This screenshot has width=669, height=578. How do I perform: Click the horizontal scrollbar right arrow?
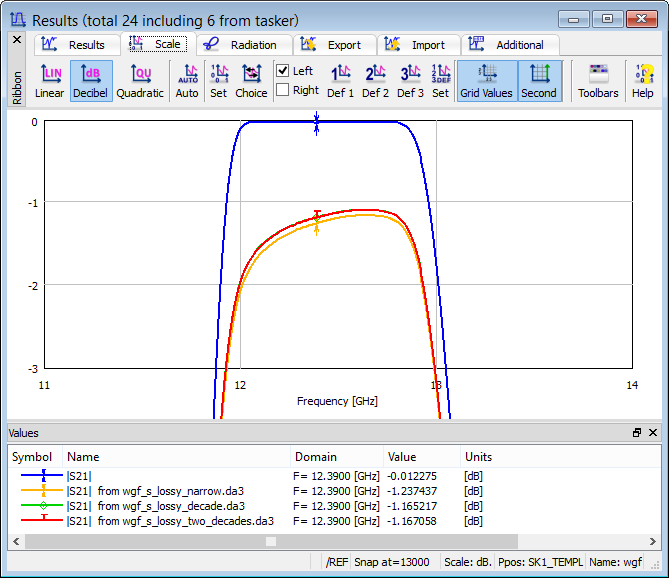point(653,541)
